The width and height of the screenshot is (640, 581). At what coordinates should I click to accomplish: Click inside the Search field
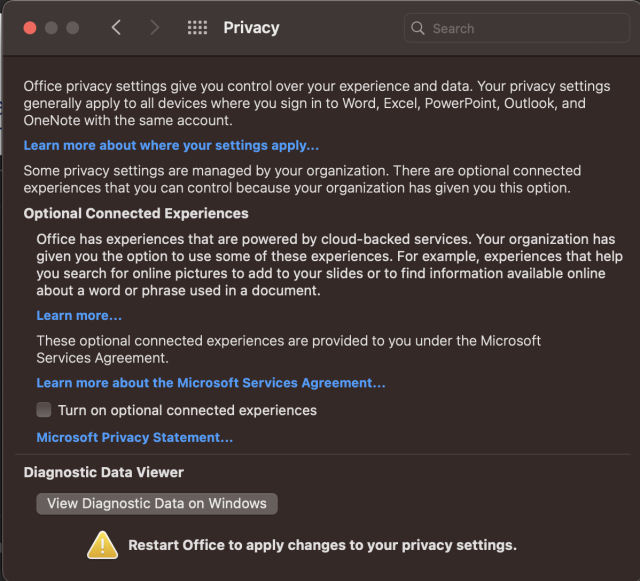525,28
